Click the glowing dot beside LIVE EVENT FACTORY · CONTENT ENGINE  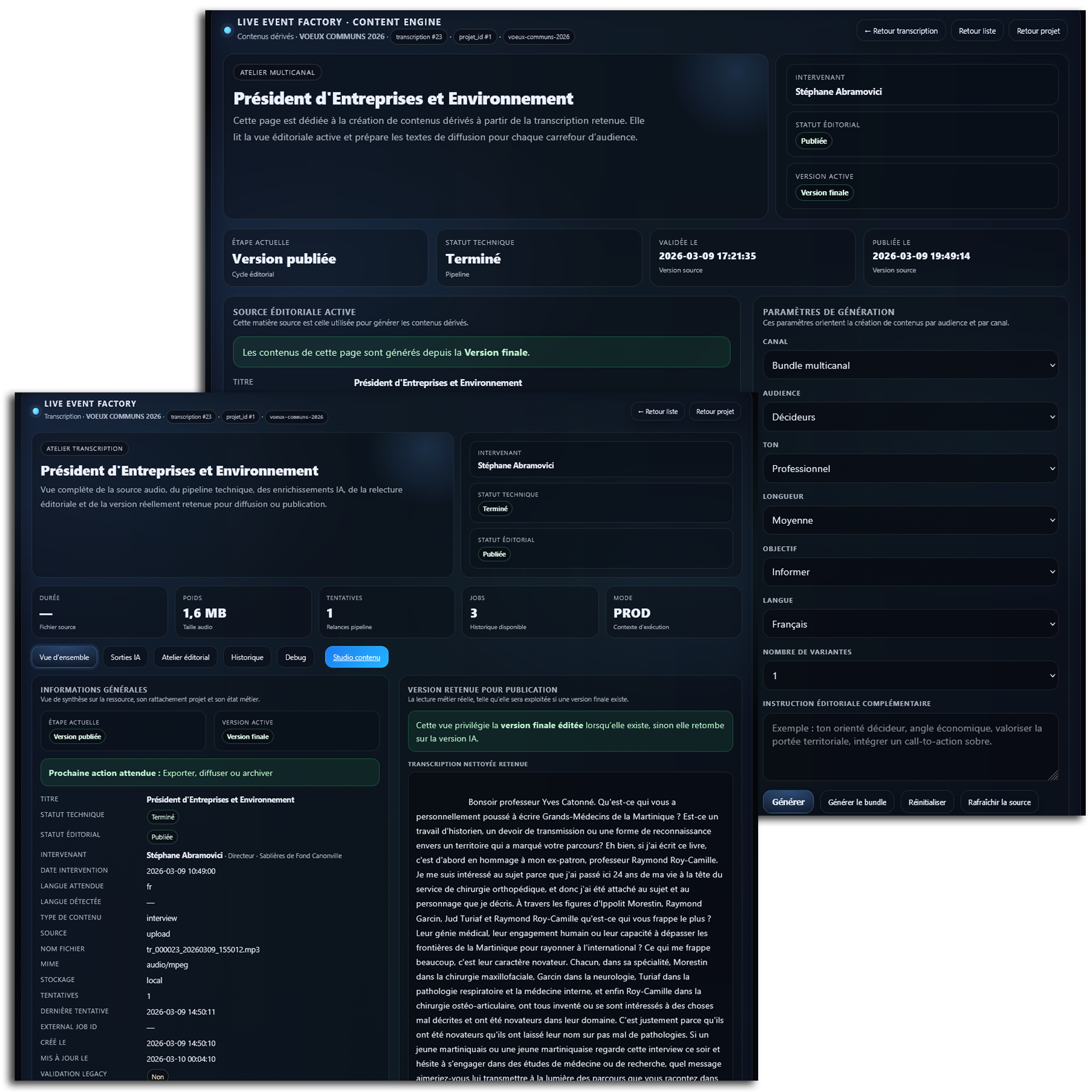[x=227, y=30]
